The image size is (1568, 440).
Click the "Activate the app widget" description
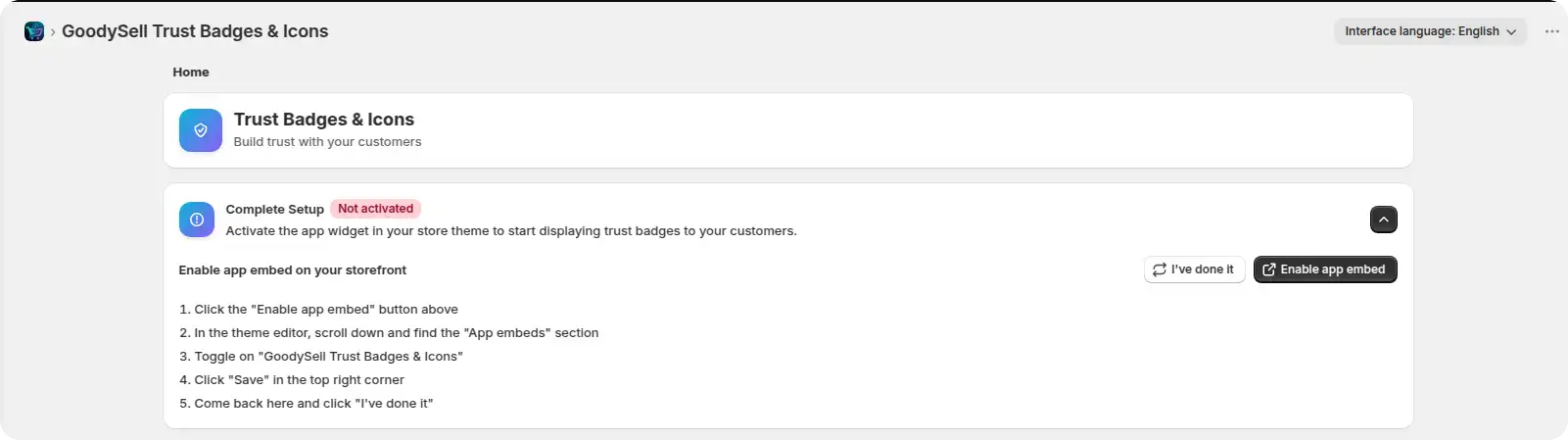coord(511,231)
